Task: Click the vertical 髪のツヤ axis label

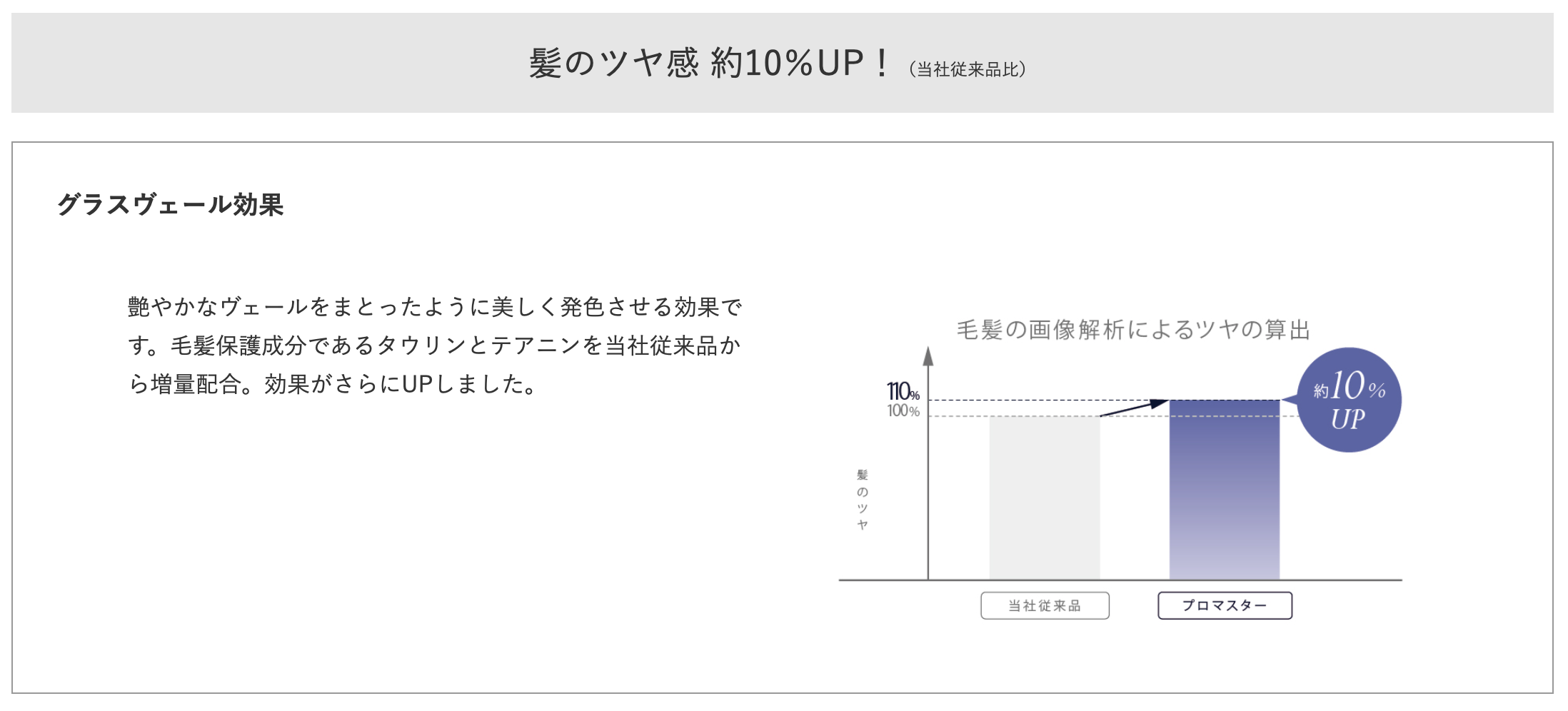Action: 863,500
